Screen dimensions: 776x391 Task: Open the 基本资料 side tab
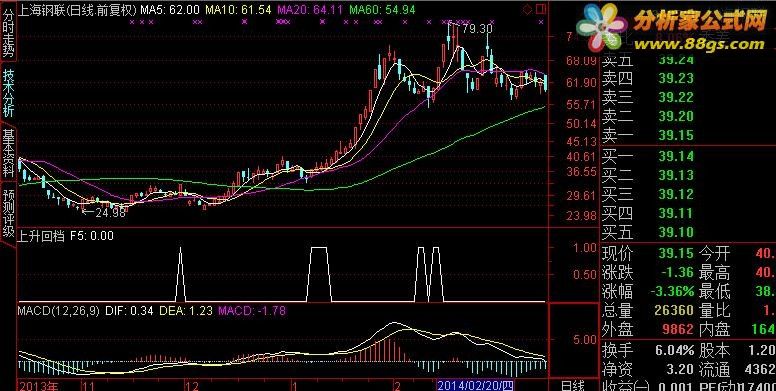pos(8,153)
